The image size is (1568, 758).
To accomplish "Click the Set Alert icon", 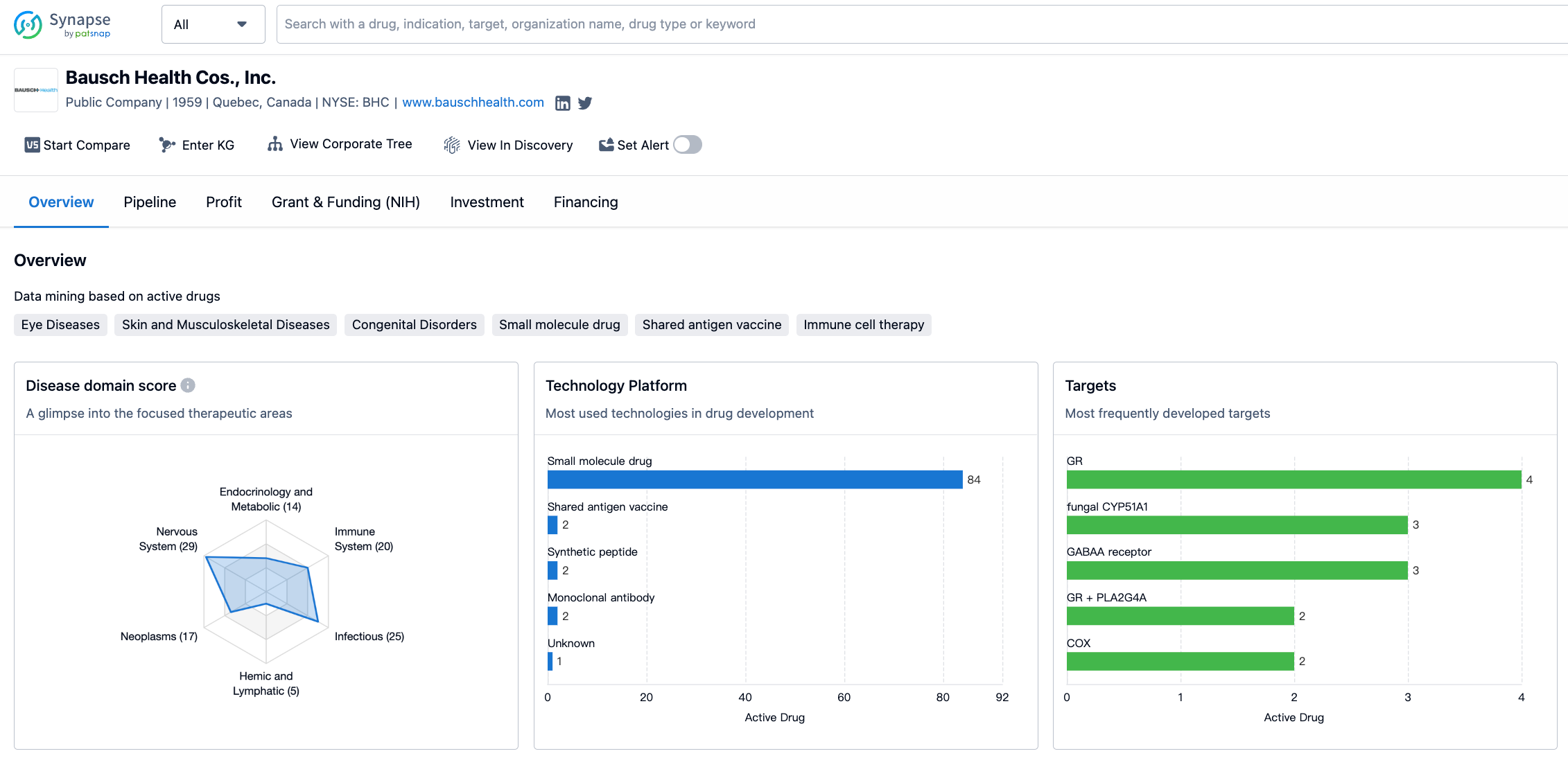I will point(606,145).
